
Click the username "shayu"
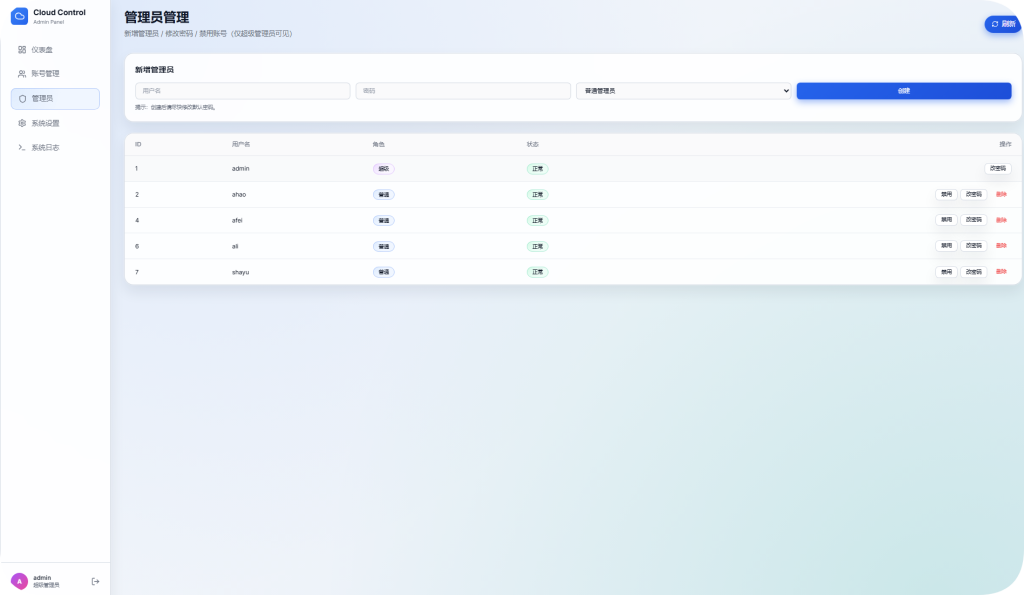point(240,272)
